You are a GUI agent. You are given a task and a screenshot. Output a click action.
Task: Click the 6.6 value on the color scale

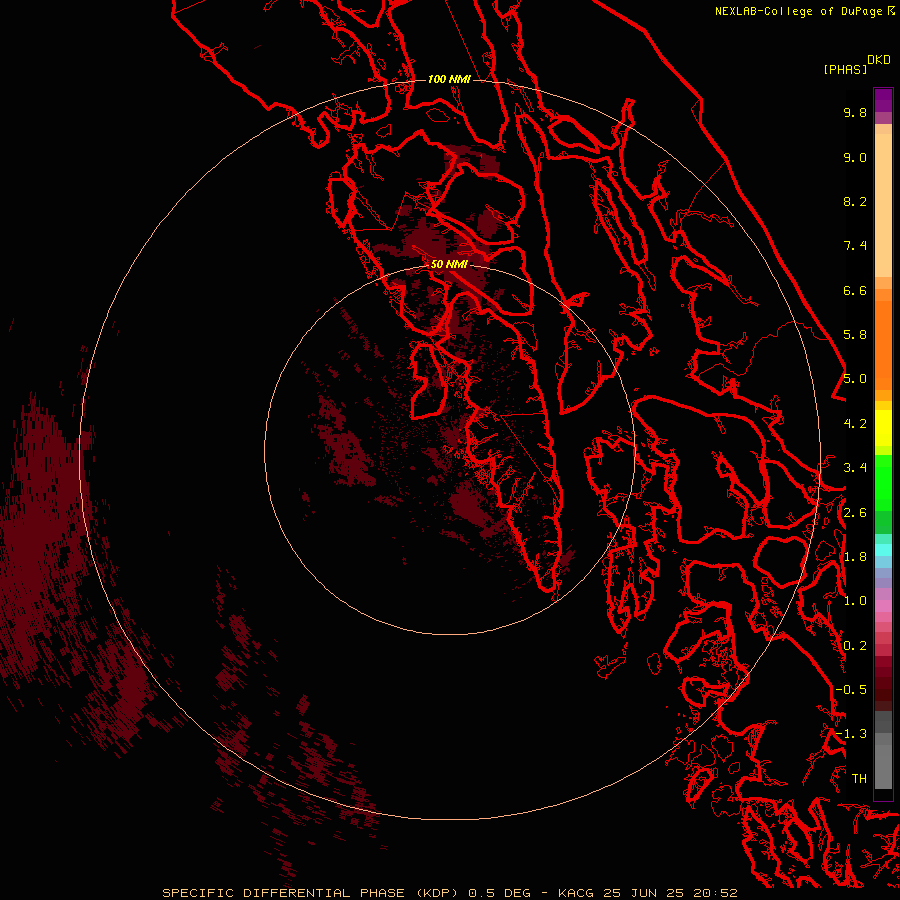(855, 290)
